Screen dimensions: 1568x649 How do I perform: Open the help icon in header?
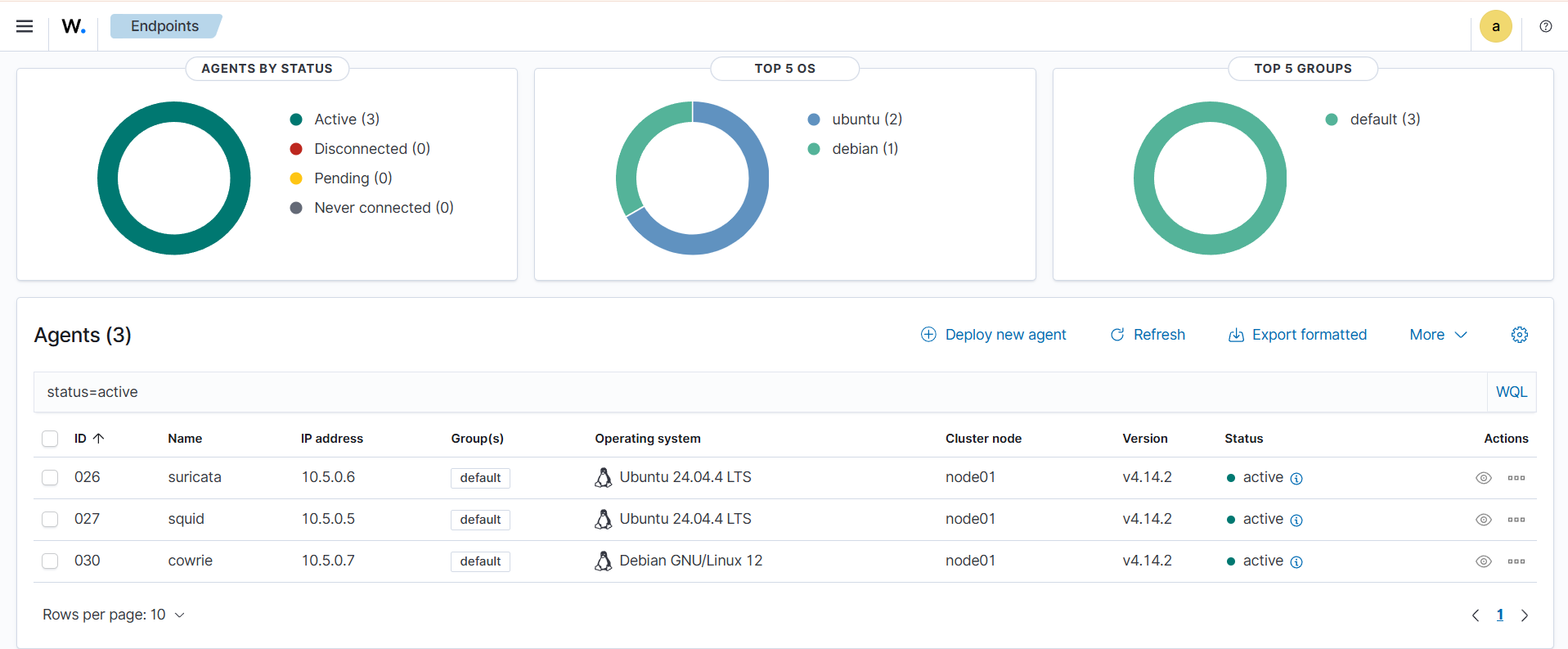1545,26
